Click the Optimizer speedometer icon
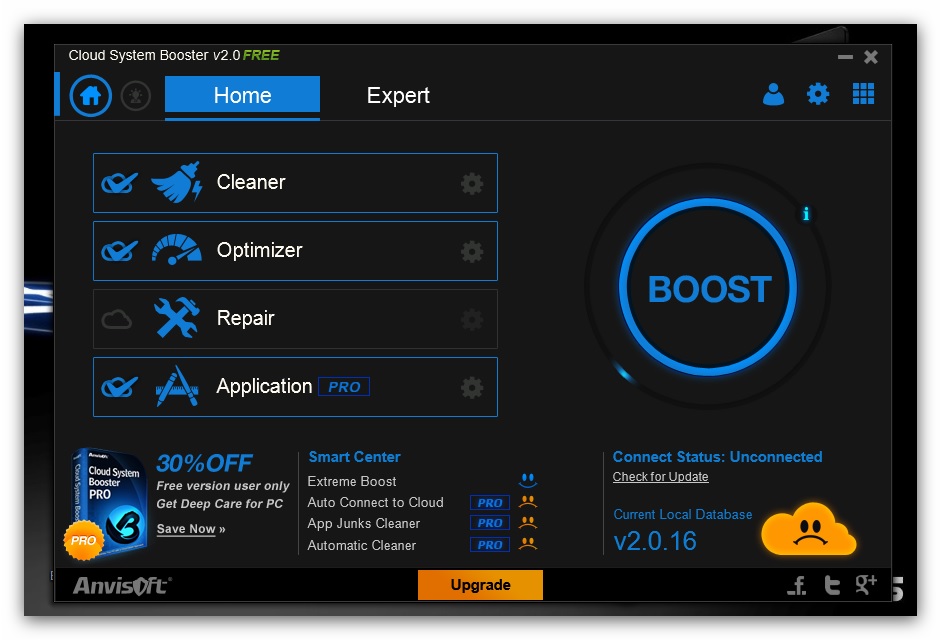Screen dimensions: 941x640 pos(176,250)
